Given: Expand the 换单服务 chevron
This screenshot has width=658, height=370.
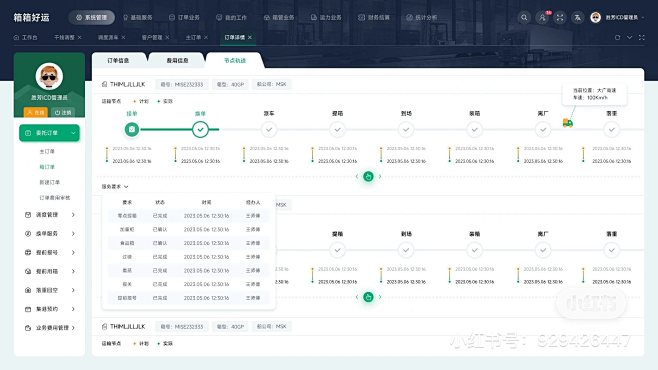Looking at the screenshot, I should [73, 234].
